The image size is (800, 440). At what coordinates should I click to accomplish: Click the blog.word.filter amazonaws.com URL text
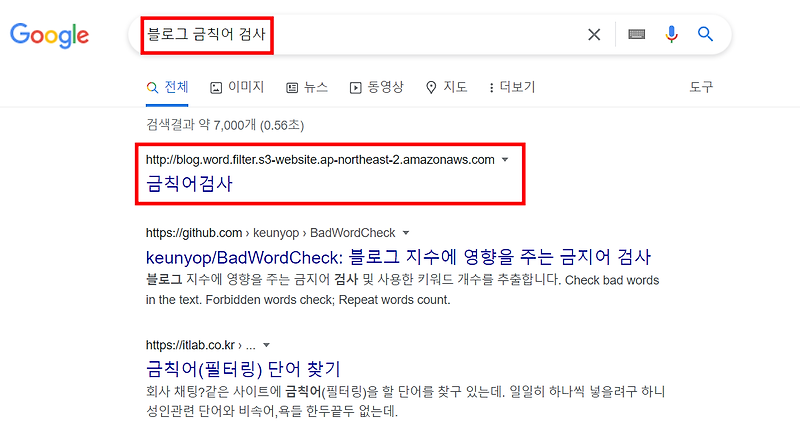click(x=320, y=160)
